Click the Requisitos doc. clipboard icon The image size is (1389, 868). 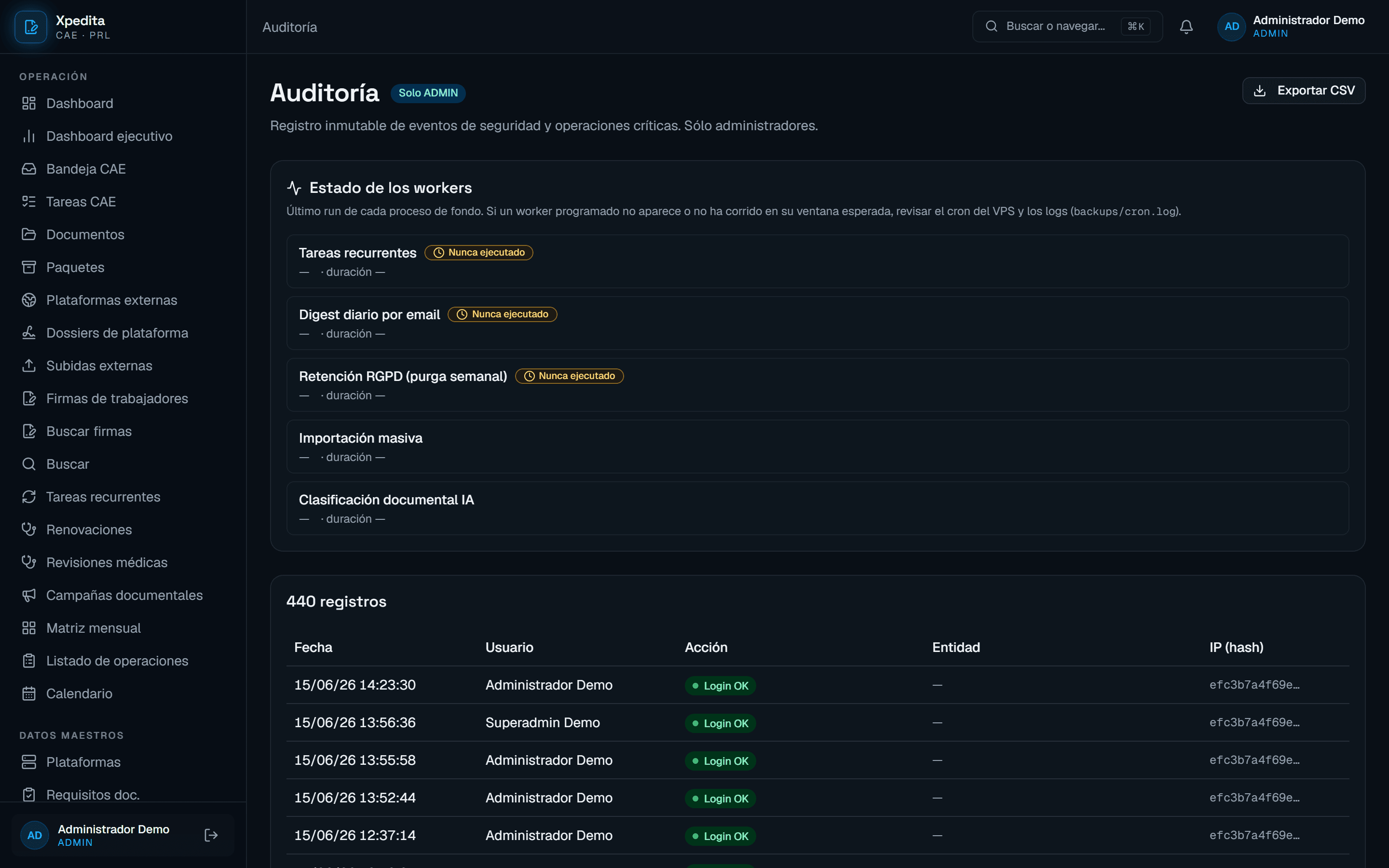coord(29,795)
